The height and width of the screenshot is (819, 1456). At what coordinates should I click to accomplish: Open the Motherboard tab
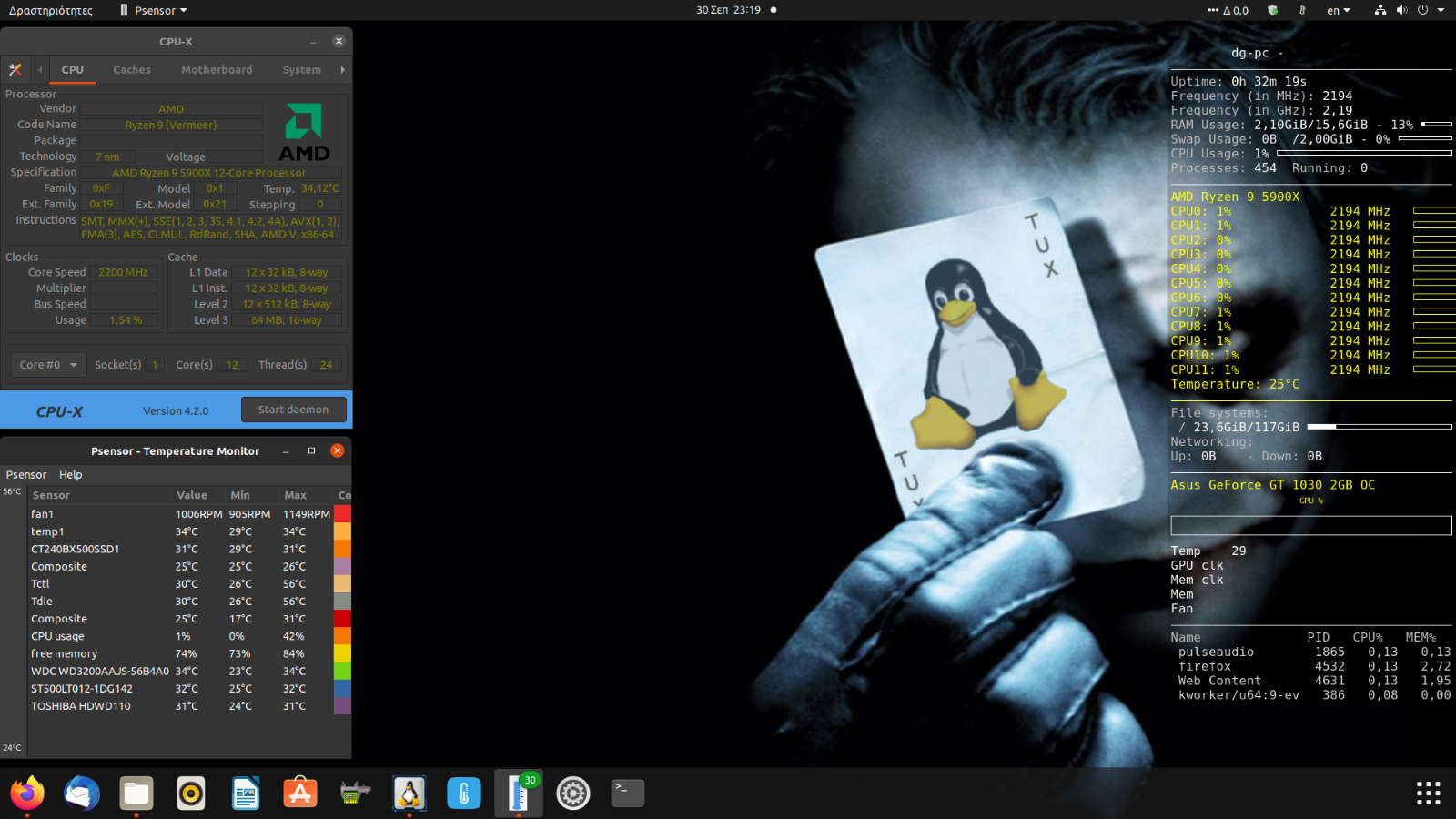(217, 70)
